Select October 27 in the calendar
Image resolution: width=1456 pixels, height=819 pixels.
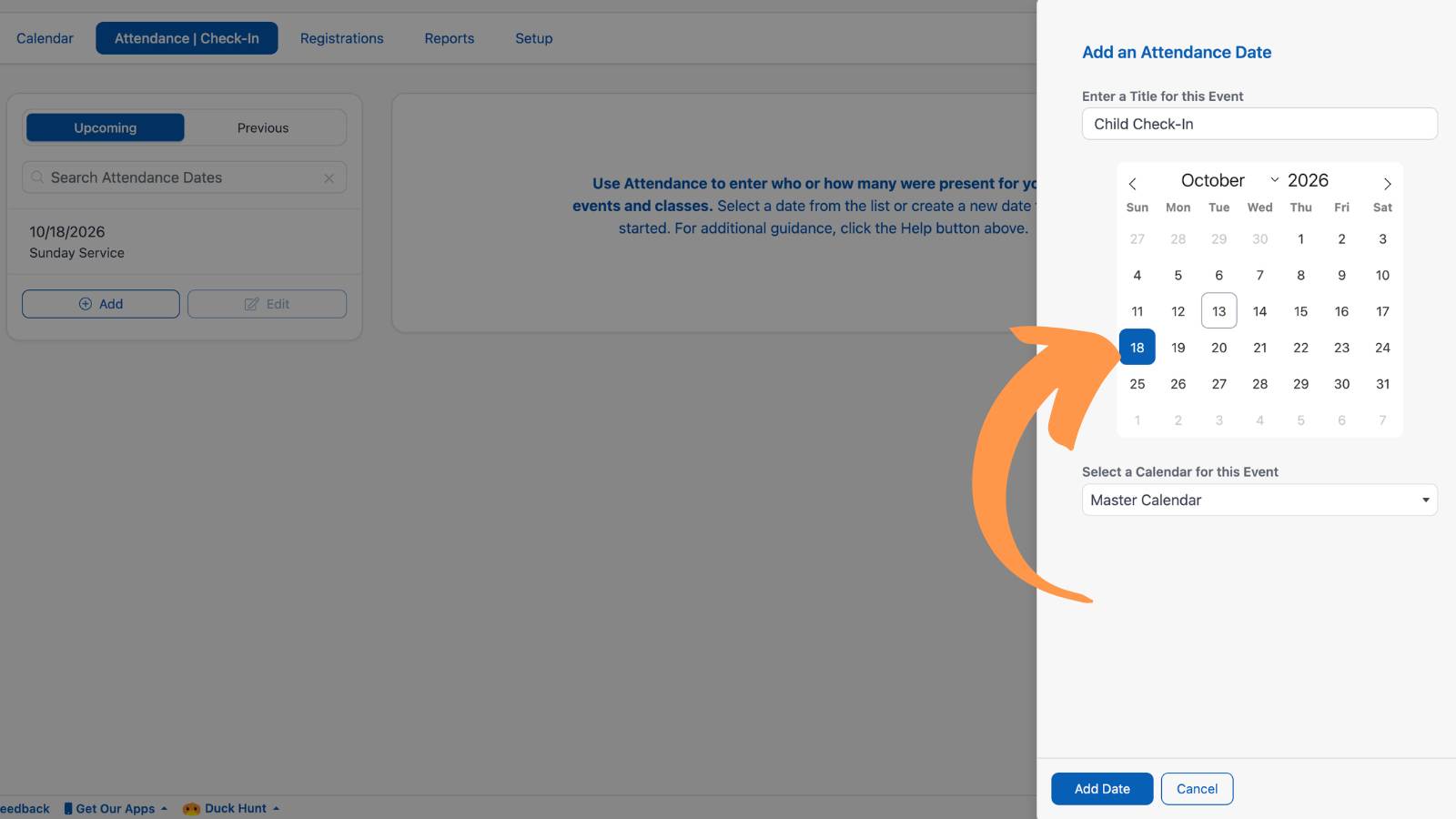click(1219, 384)
